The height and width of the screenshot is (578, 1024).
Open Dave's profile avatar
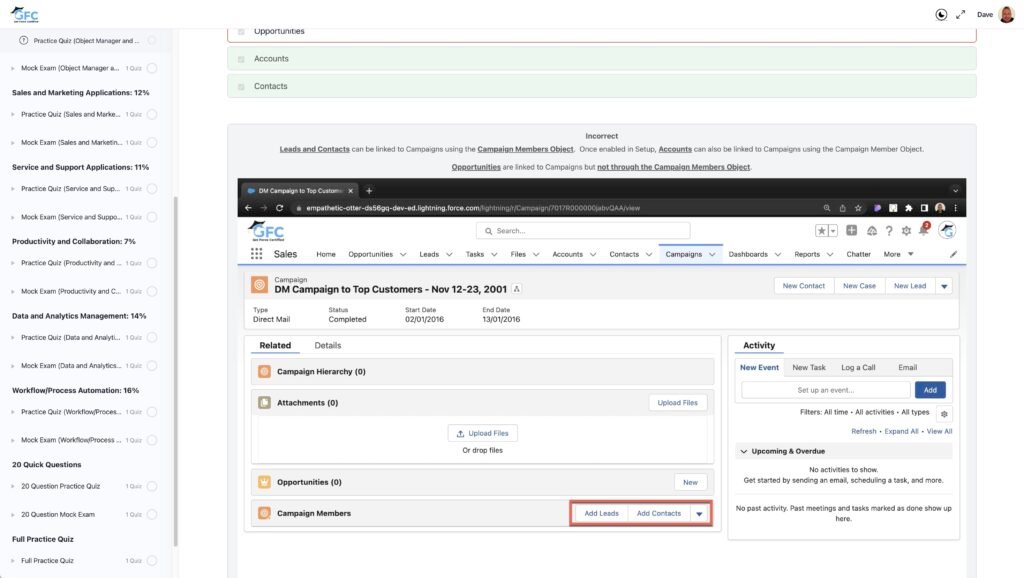point(1006,14)
